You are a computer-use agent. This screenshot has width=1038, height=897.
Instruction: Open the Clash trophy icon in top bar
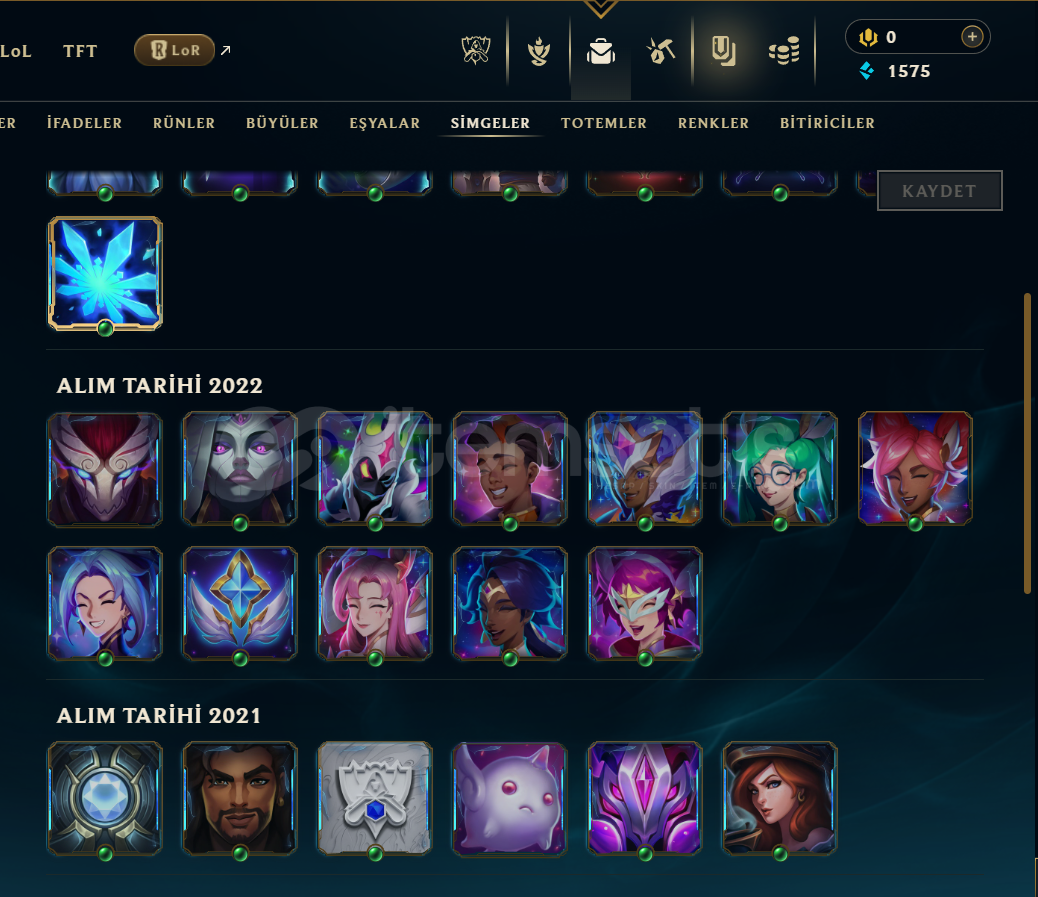coord(475,51)
